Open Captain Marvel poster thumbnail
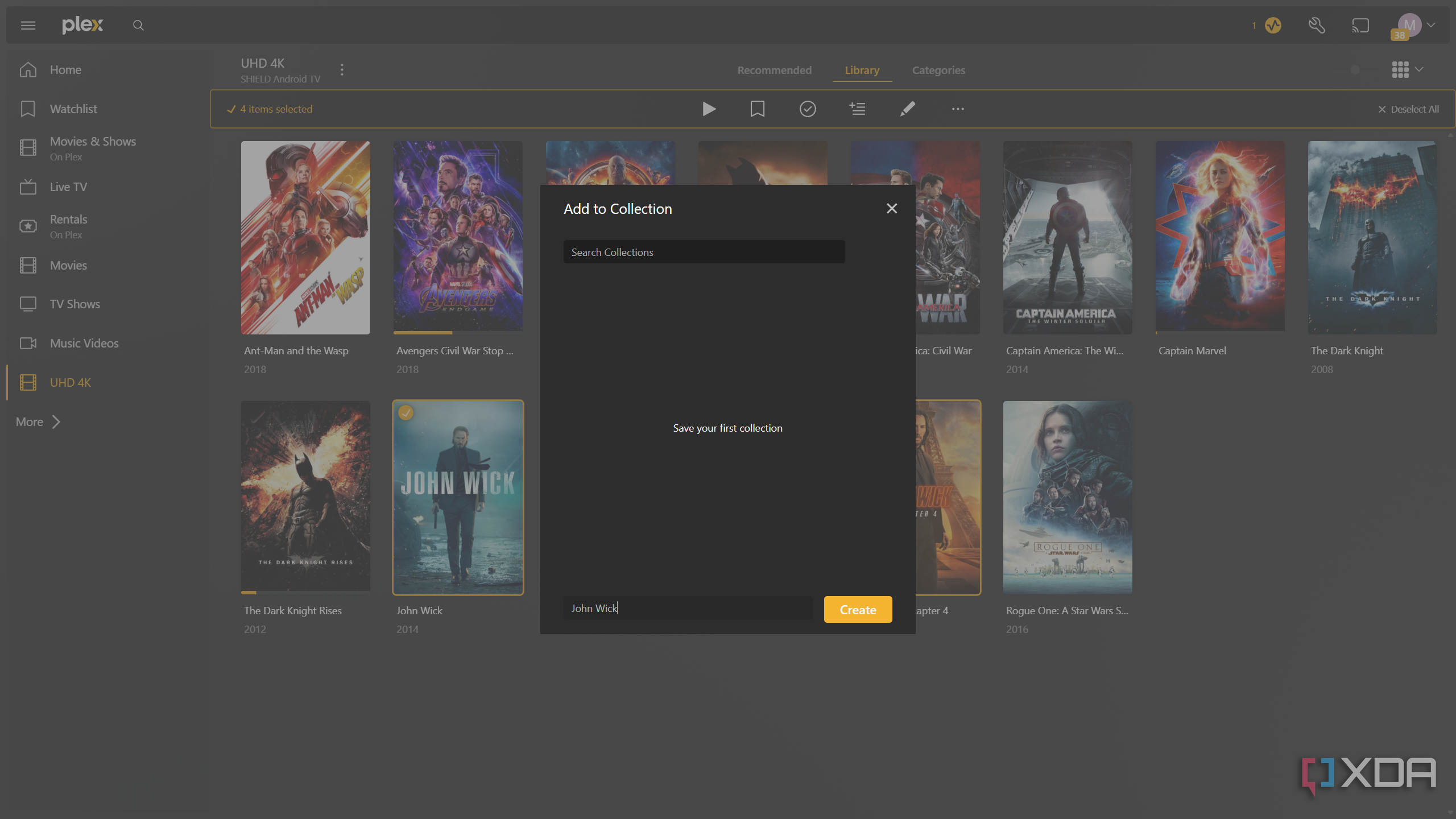The height and width of the screenshot is (819, 1456). coord(1220,238)
